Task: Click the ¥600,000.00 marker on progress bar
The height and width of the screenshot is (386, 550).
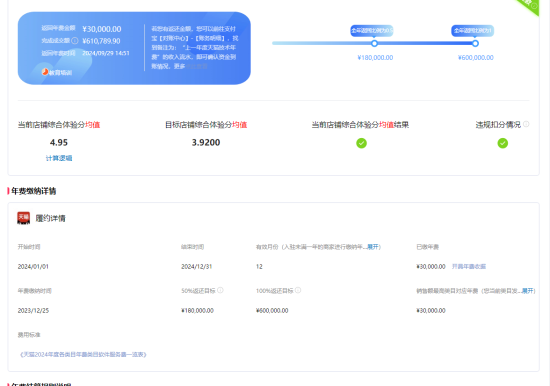Action: 475,44
